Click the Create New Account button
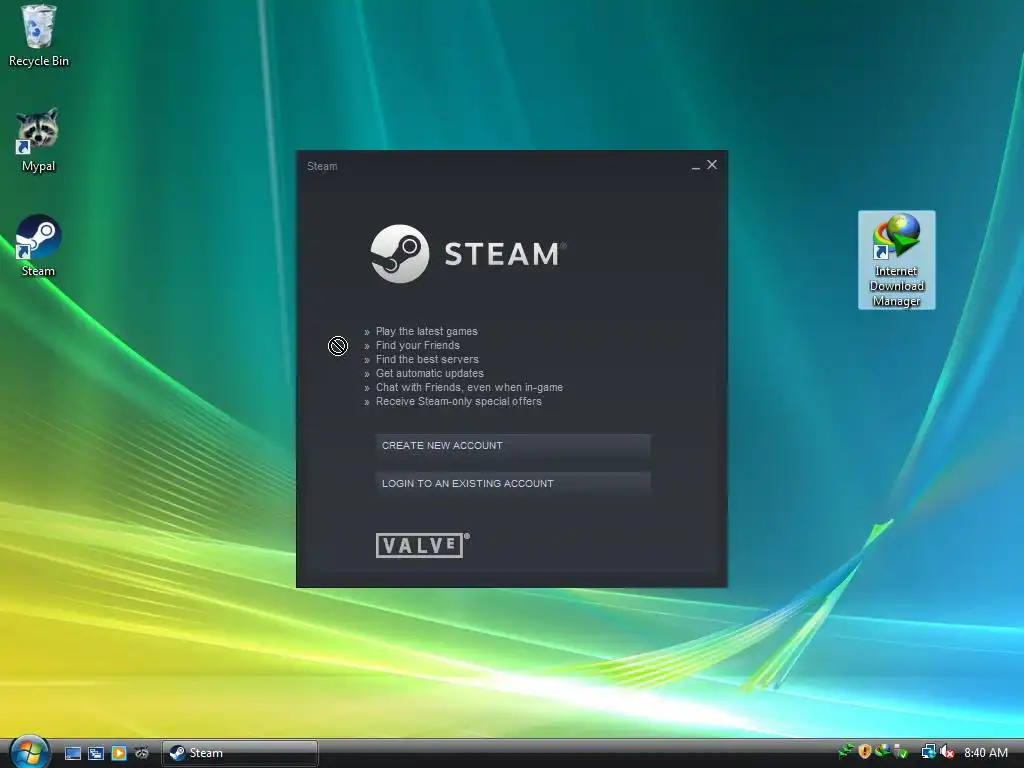This screenshot has height=768, width=1024. pyautogui.click(x=513, y=445)
